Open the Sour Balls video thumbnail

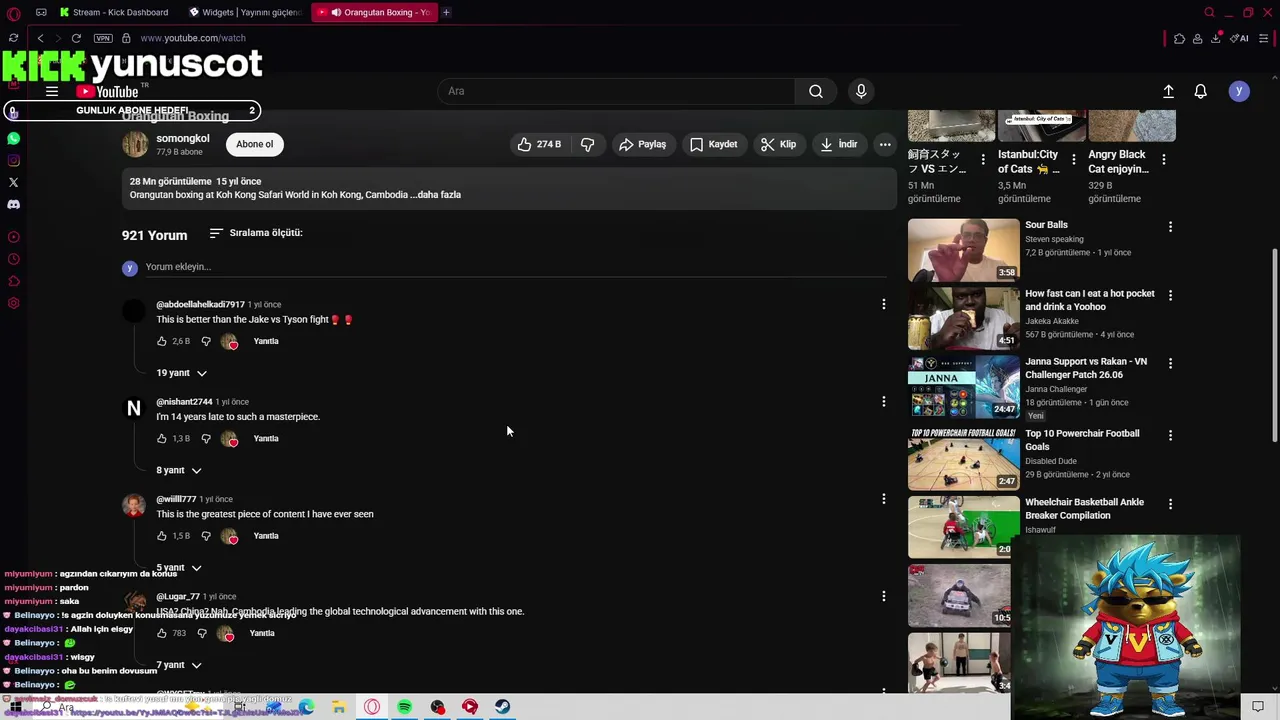963,250
